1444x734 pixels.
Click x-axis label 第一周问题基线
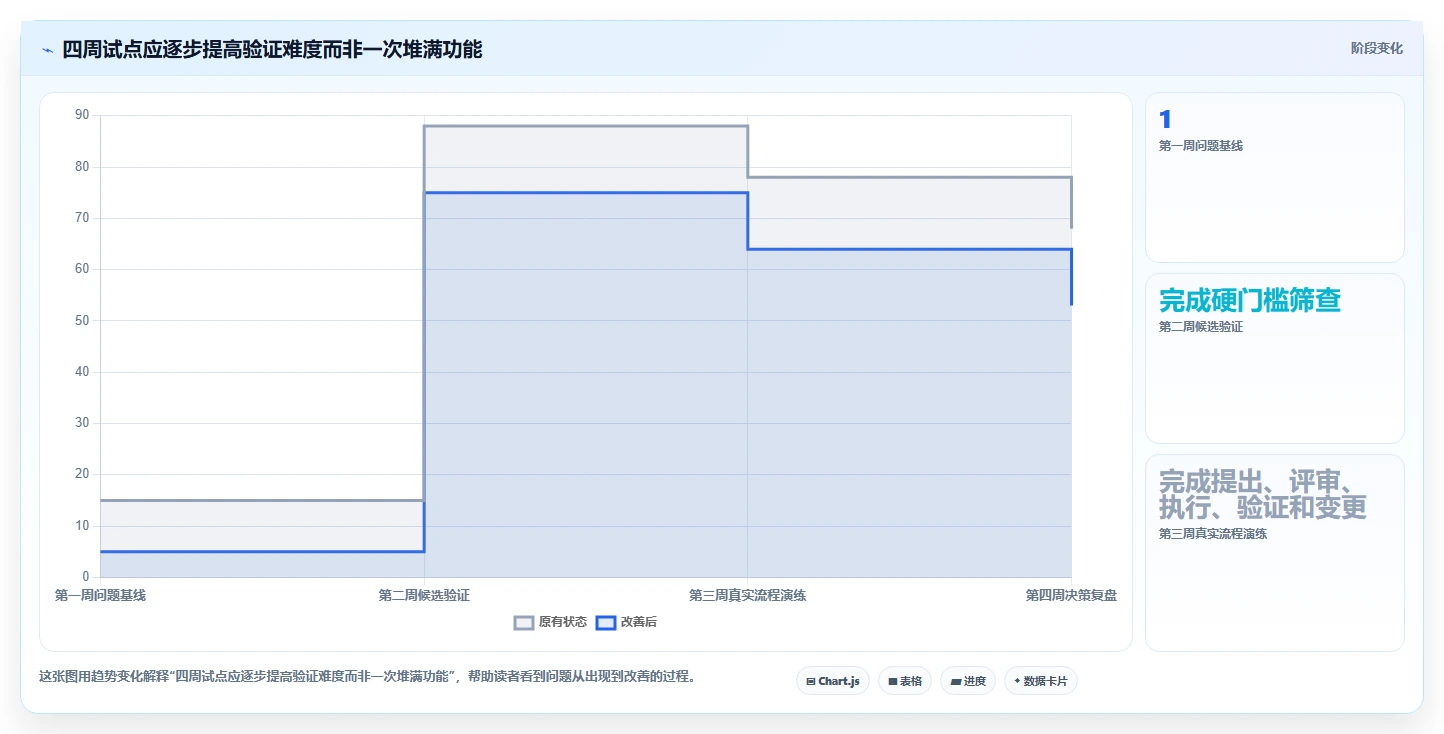click(100, 595)
